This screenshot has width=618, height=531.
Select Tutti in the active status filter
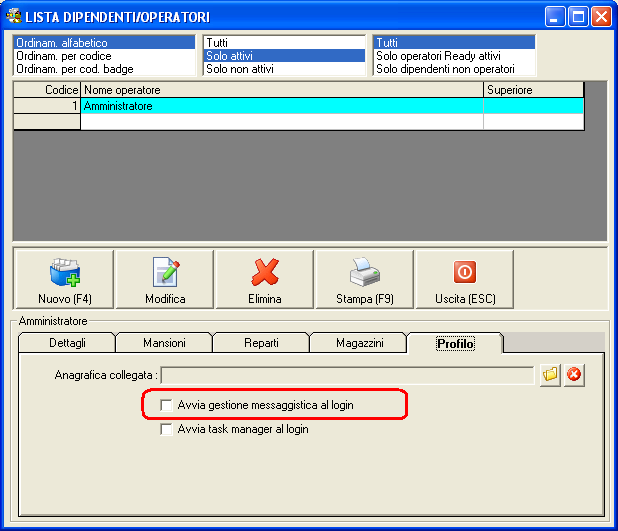284,43
